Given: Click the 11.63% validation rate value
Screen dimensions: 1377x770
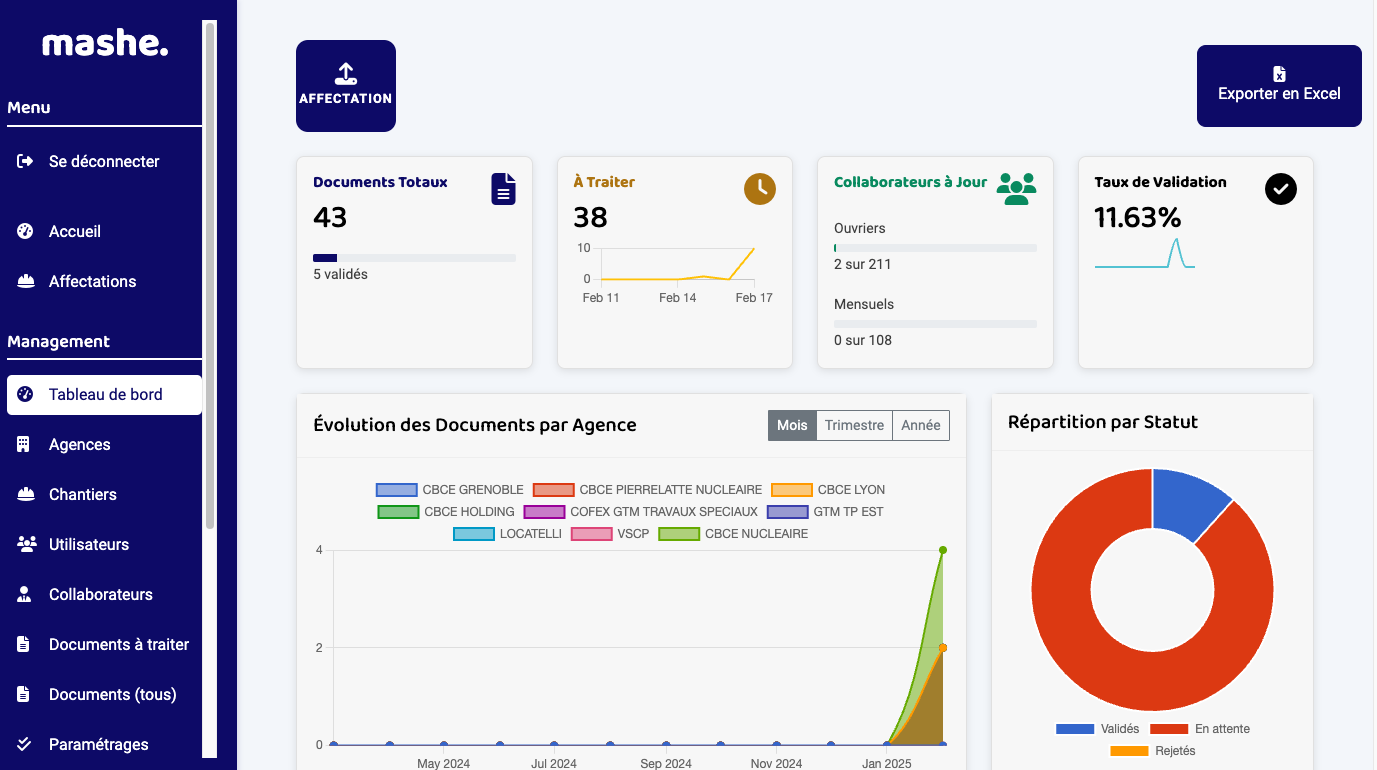Looking at the screenshot, I should point(1138,217).
